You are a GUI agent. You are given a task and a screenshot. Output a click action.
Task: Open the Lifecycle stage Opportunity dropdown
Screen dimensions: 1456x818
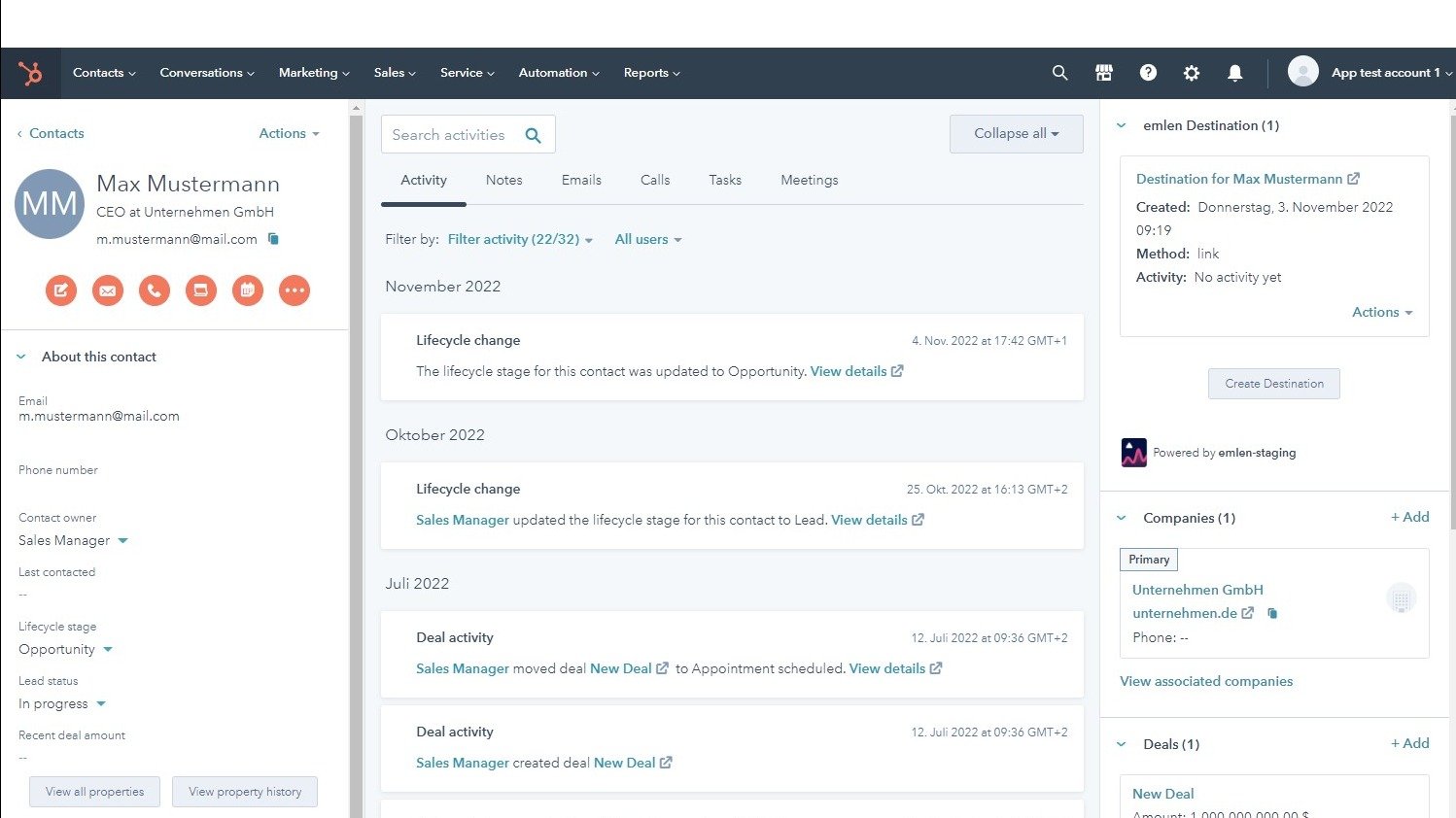(66, 649)
